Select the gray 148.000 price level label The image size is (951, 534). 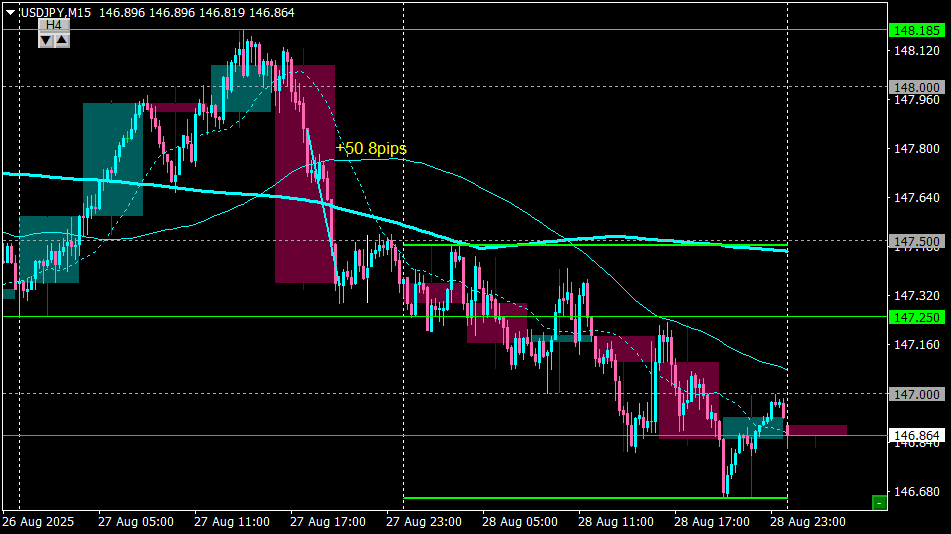[x=916, y=87]
